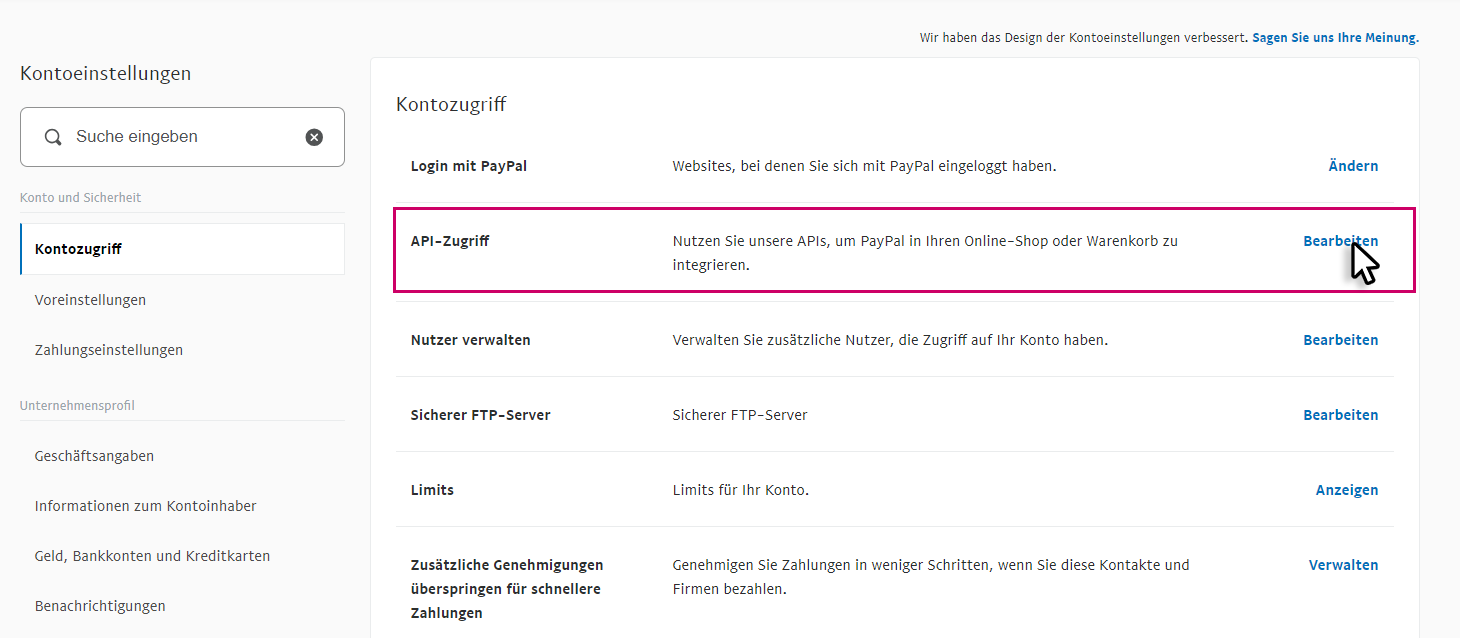Click Bearbeiten for Sicherer FTP-Server

(x=1340, y=415)
